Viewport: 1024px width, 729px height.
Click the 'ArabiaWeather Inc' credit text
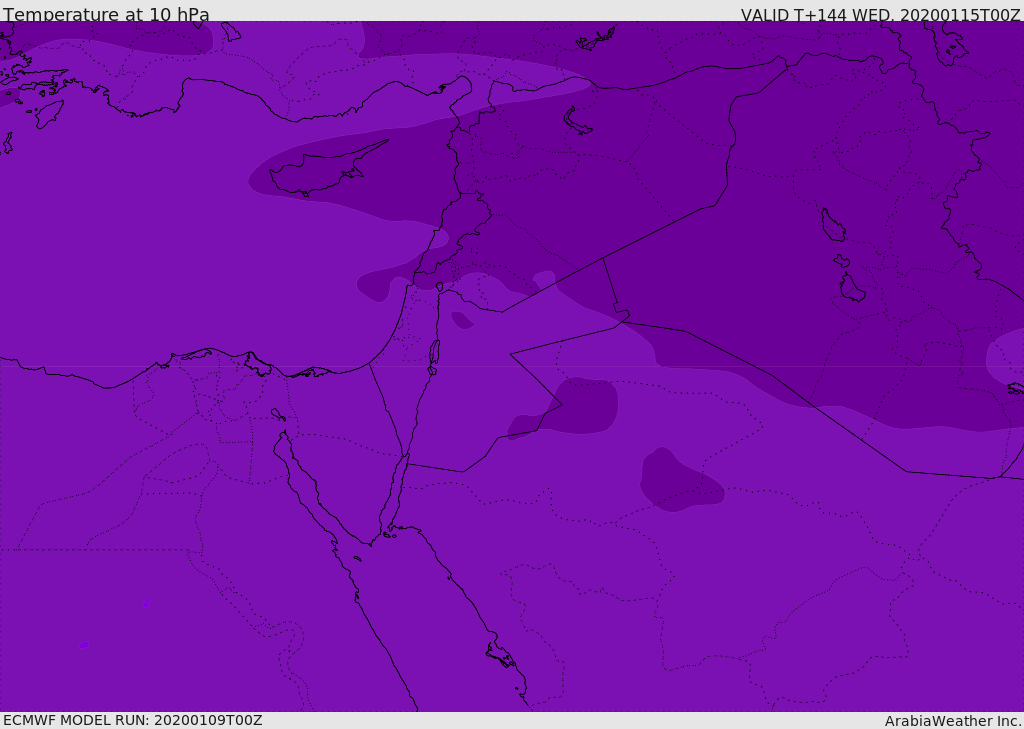click(952, 721)
